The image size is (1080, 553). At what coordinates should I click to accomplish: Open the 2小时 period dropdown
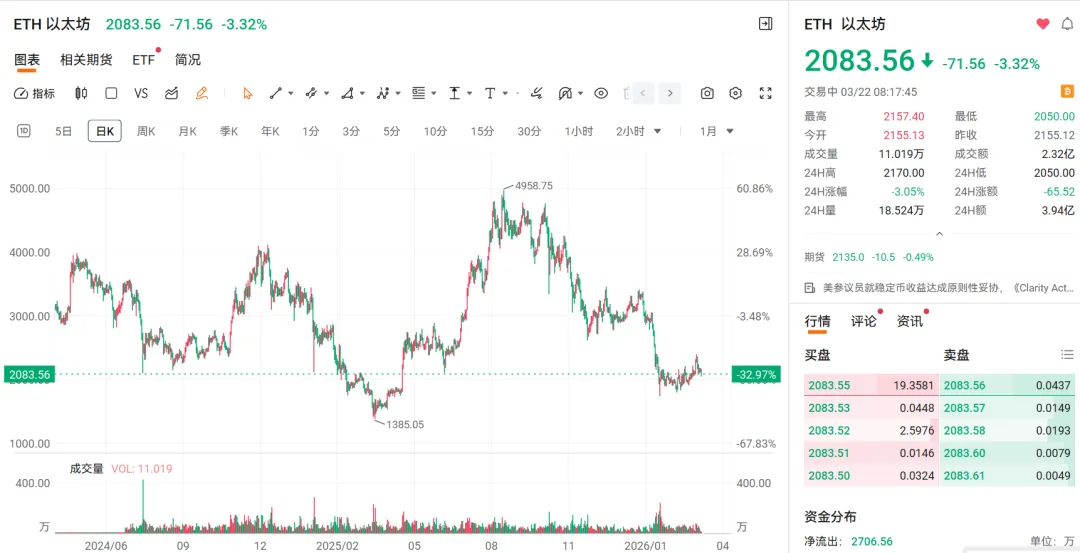(x=638, y=132)
